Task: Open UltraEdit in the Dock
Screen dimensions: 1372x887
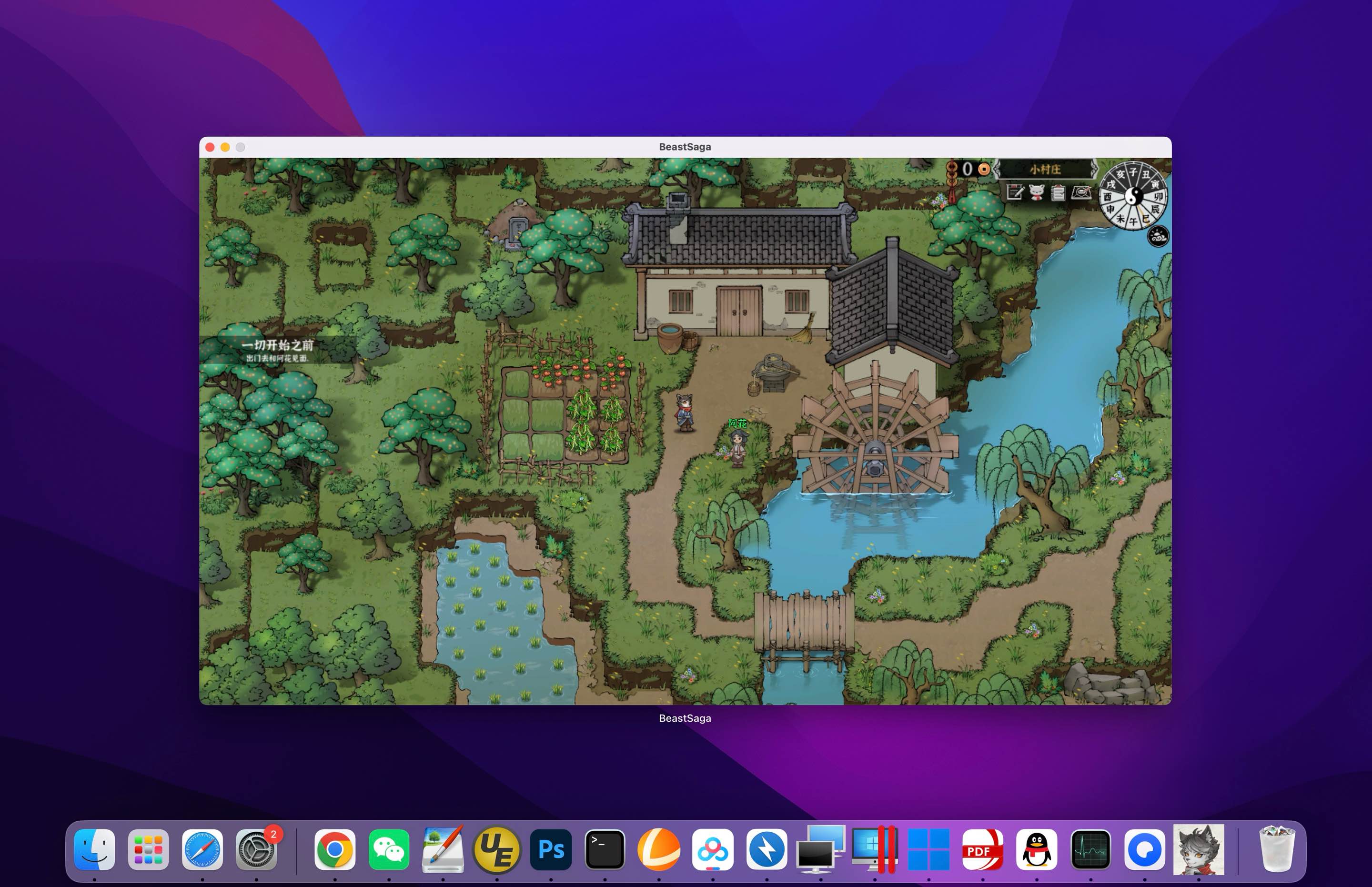Action: [496, 849]
